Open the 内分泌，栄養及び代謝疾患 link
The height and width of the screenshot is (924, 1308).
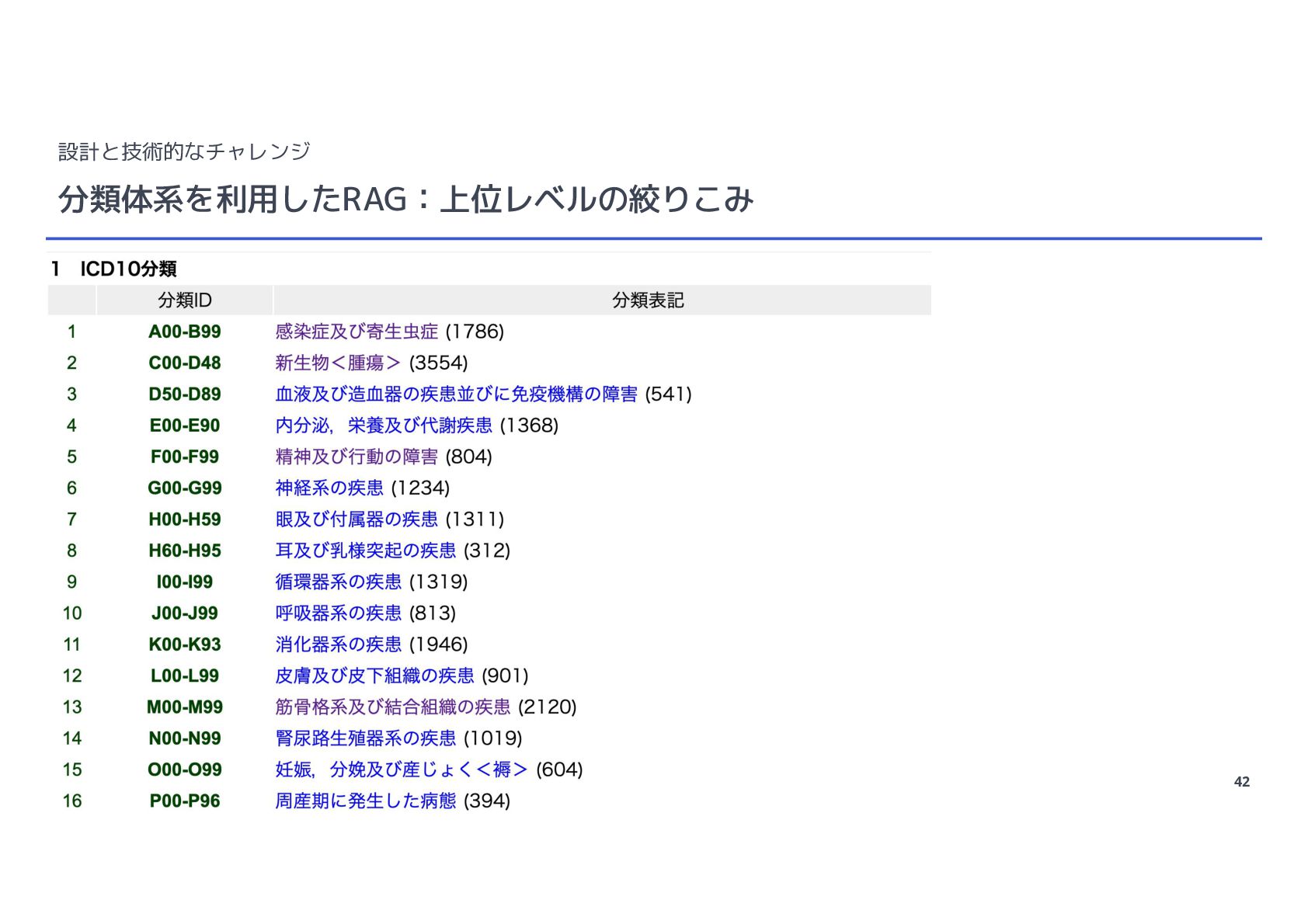pyautogui.click(x=384, y=426)
